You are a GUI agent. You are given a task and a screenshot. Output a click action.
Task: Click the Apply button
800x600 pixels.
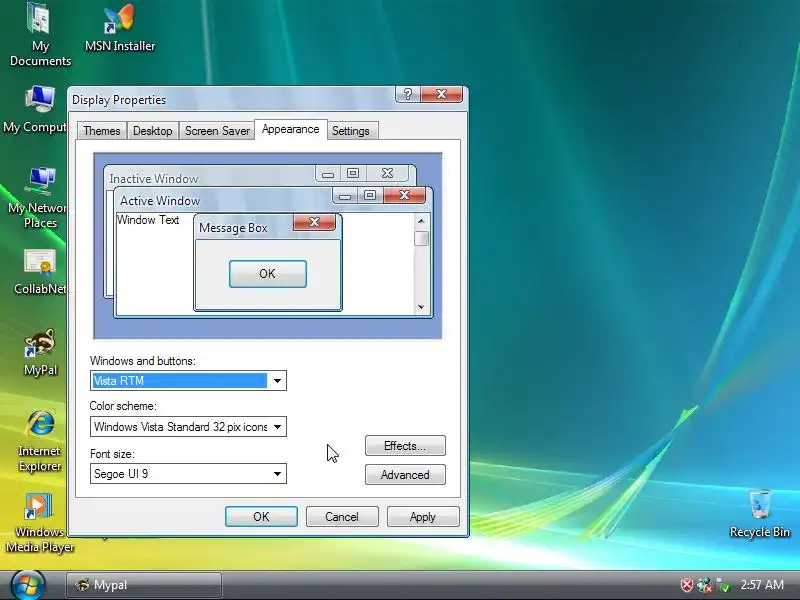[x=423, y=516]
